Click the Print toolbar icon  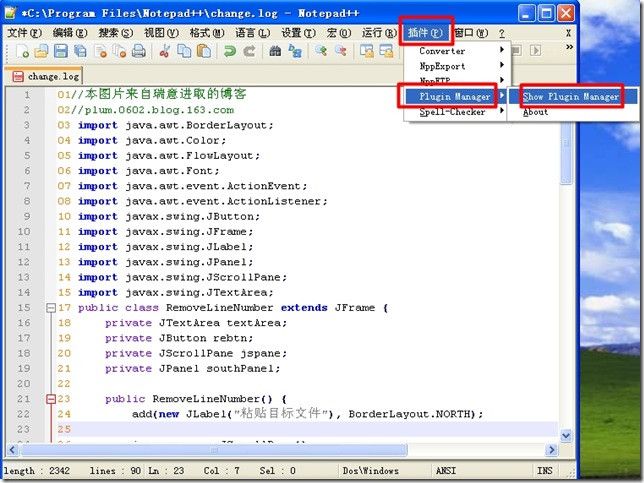click(139, 51)
